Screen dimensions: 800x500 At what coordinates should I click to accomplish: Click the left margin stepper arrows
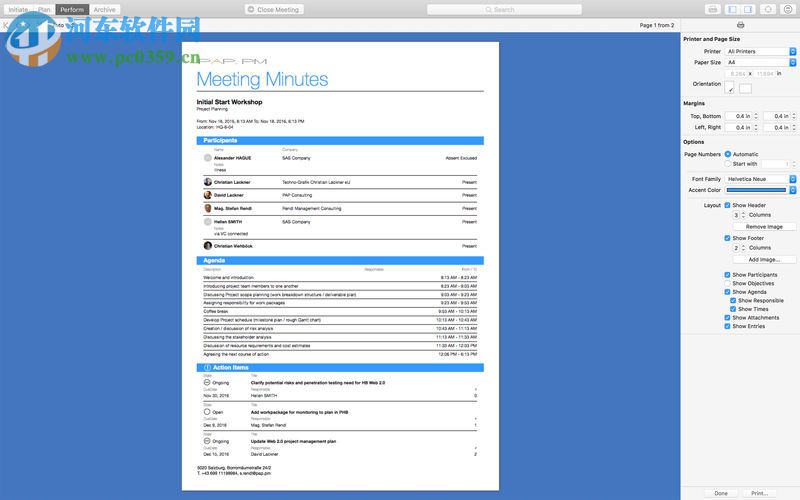click(756, 128)
